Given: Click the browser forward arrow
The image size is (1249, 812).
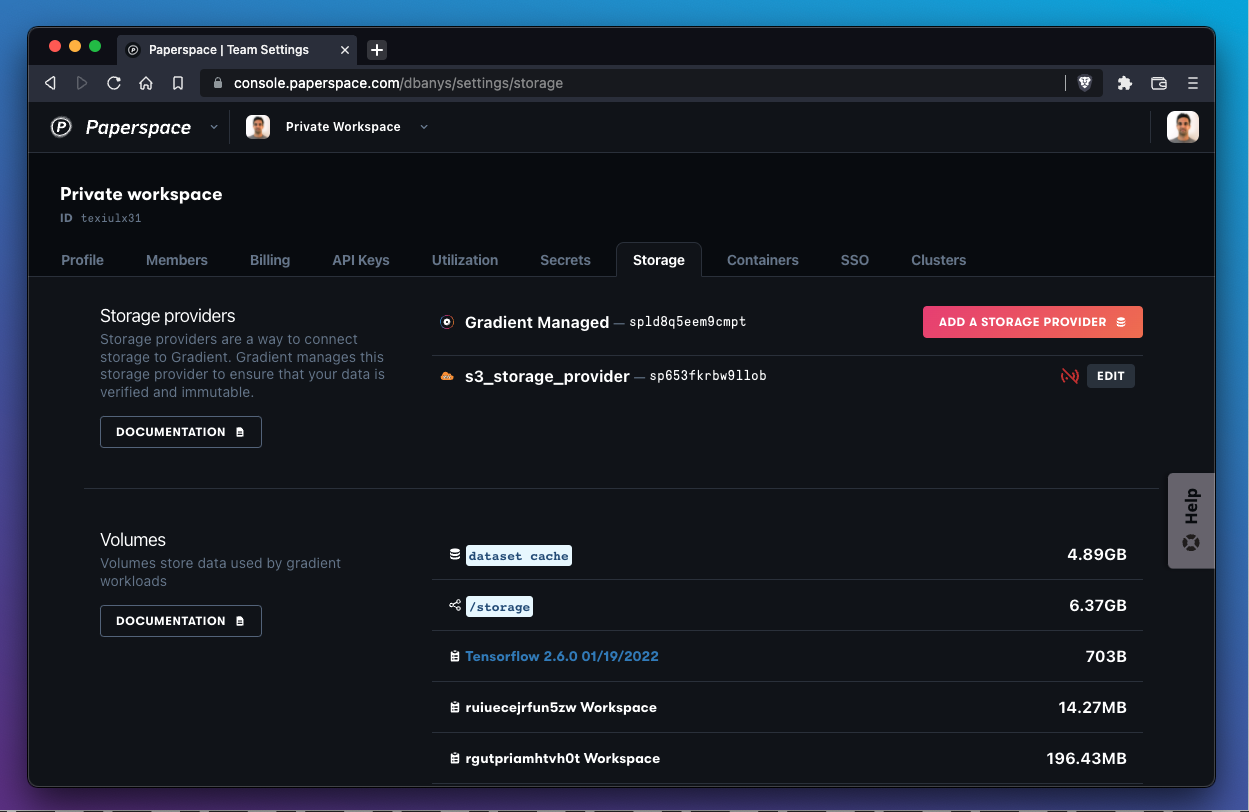Looking at the screenshot, I should 82,83.
